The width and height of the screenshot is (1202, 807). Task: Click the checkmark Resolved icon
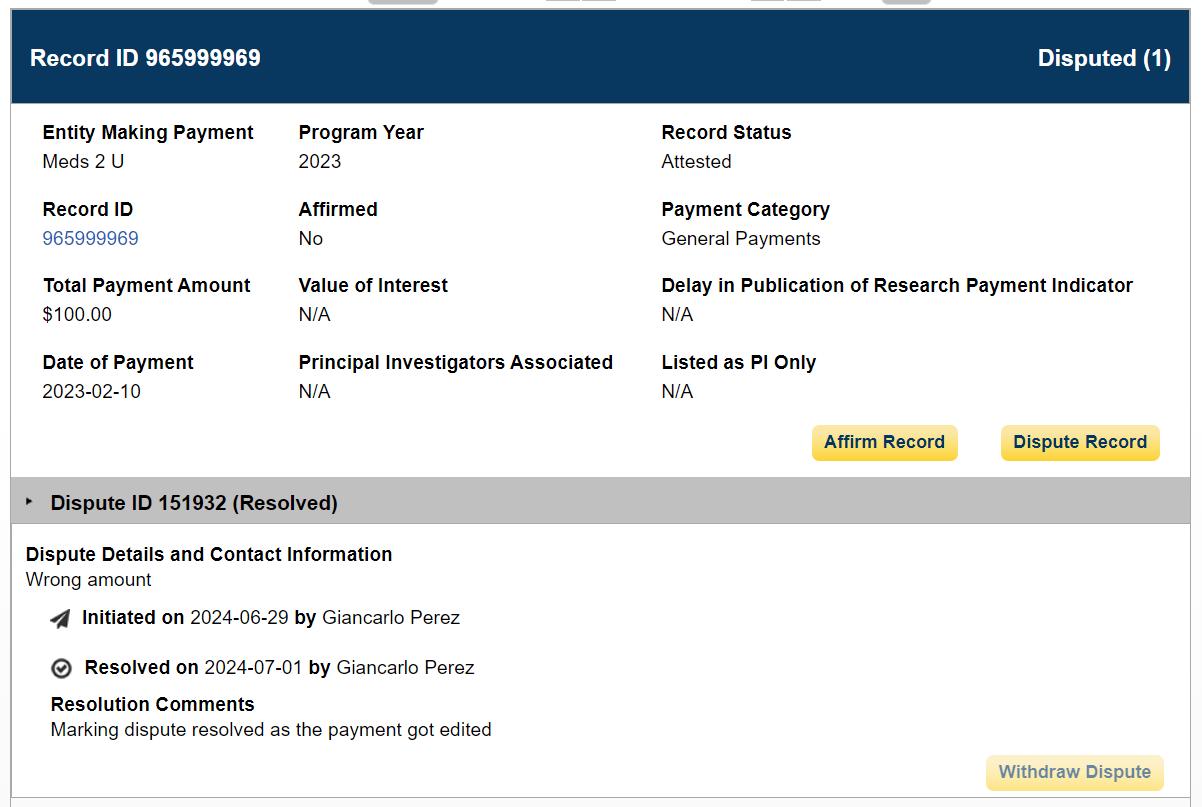tap(61, 668)
